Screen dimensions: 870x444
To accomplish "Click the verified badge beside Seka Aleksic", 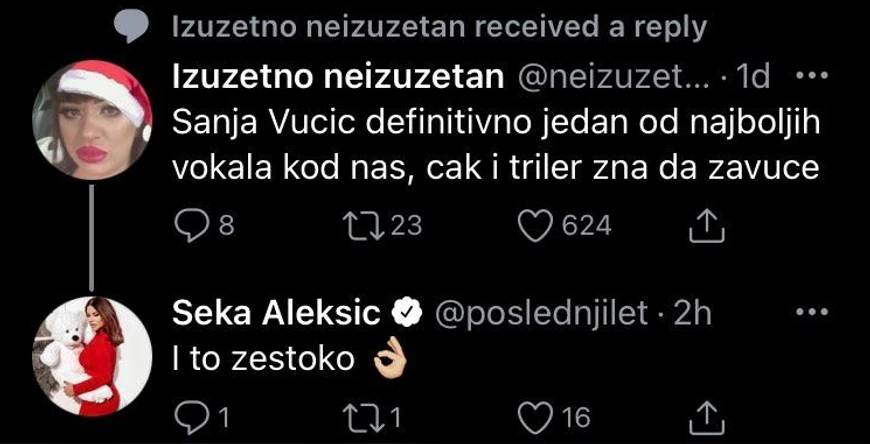I will [x=405, y=314].
